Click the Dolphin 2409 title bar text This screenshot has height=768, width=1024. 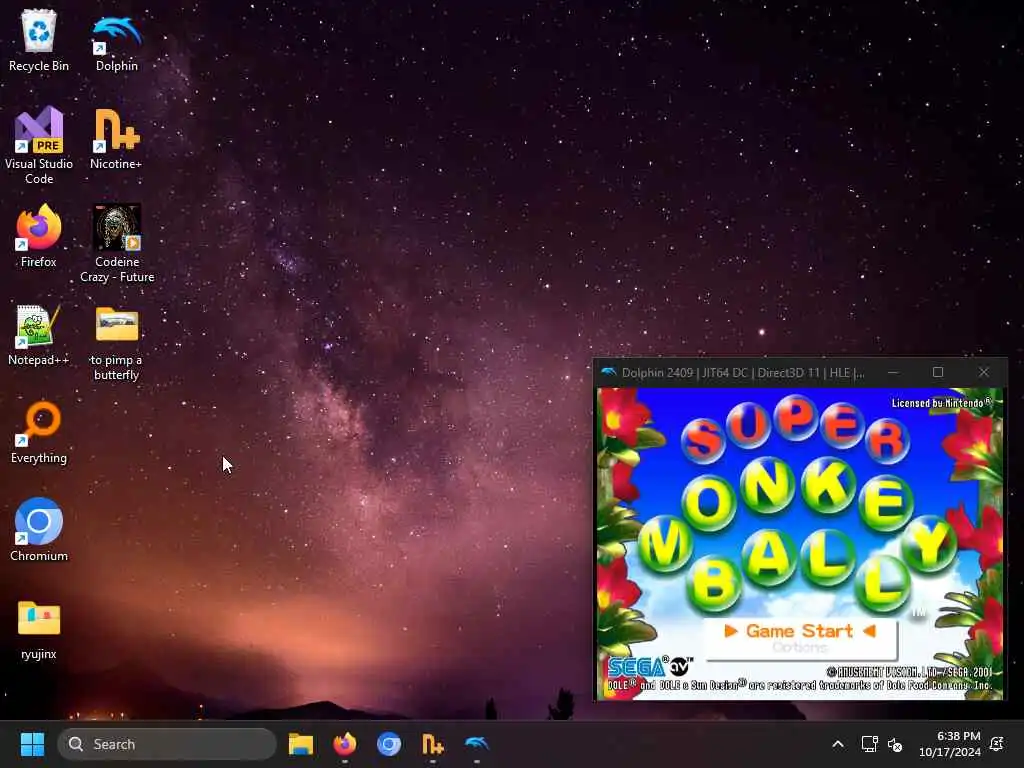tap(743, 373)
